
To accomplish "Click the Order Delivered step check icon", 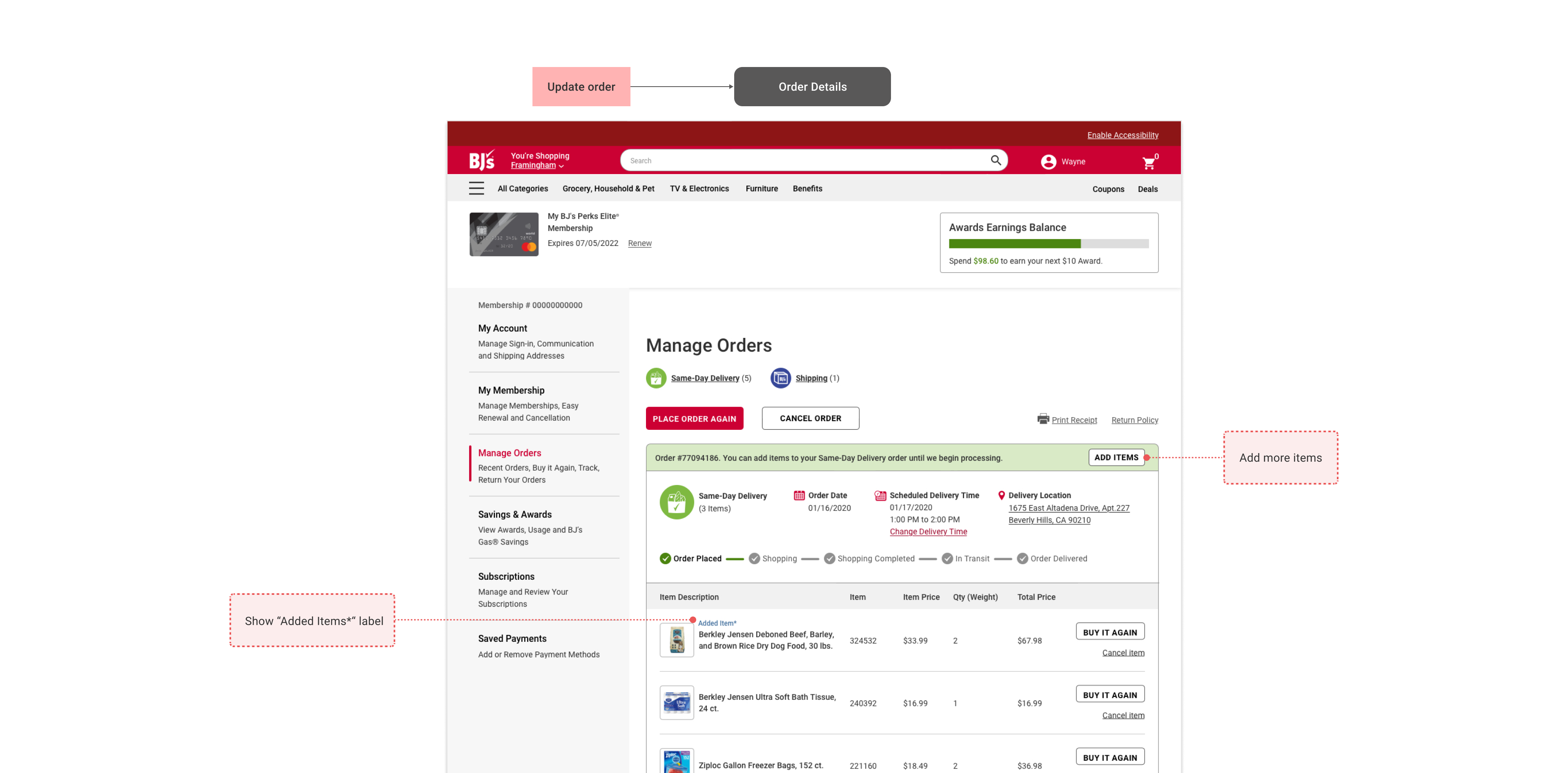I will pyautogui.click(x=1022, y=559).
